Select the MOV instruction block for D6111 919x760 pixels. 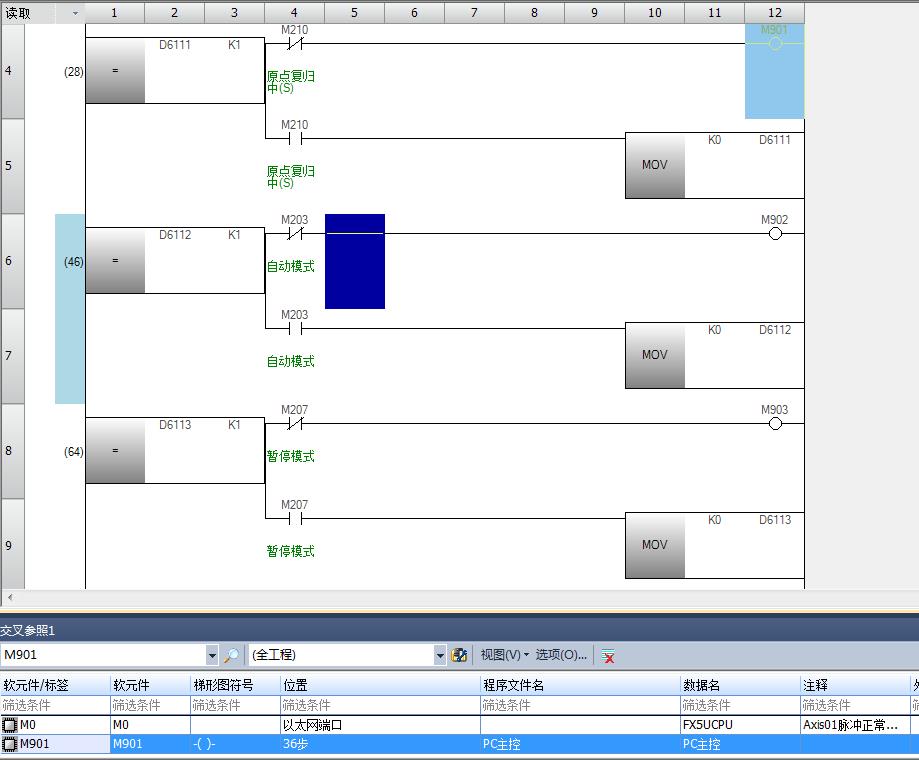point(654,165)
